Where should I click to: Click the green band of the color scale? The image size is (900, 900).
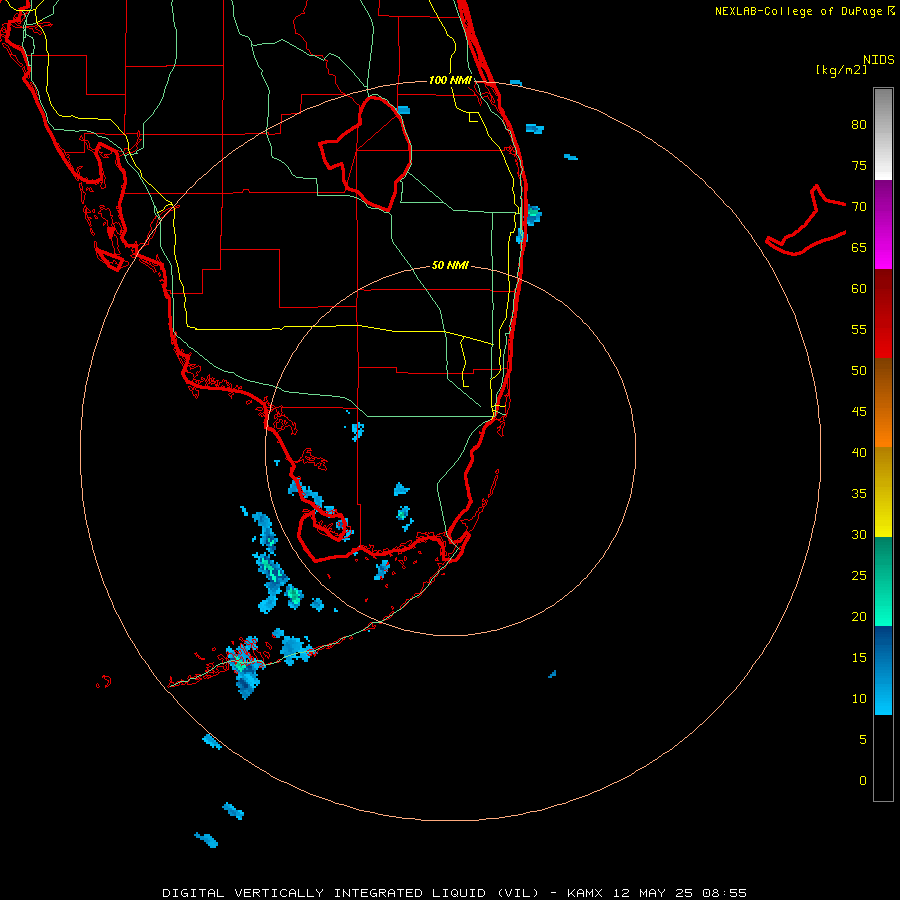coord(883,581)
